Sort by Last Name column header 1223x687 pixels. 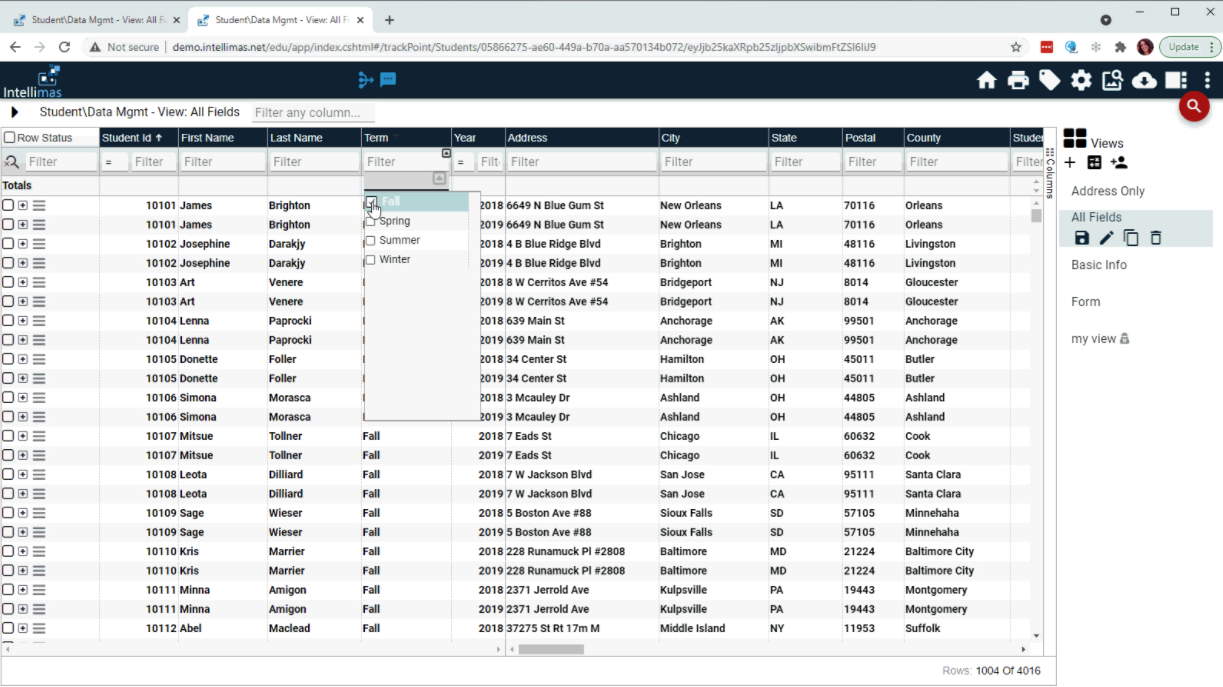(x=314, y=138)
